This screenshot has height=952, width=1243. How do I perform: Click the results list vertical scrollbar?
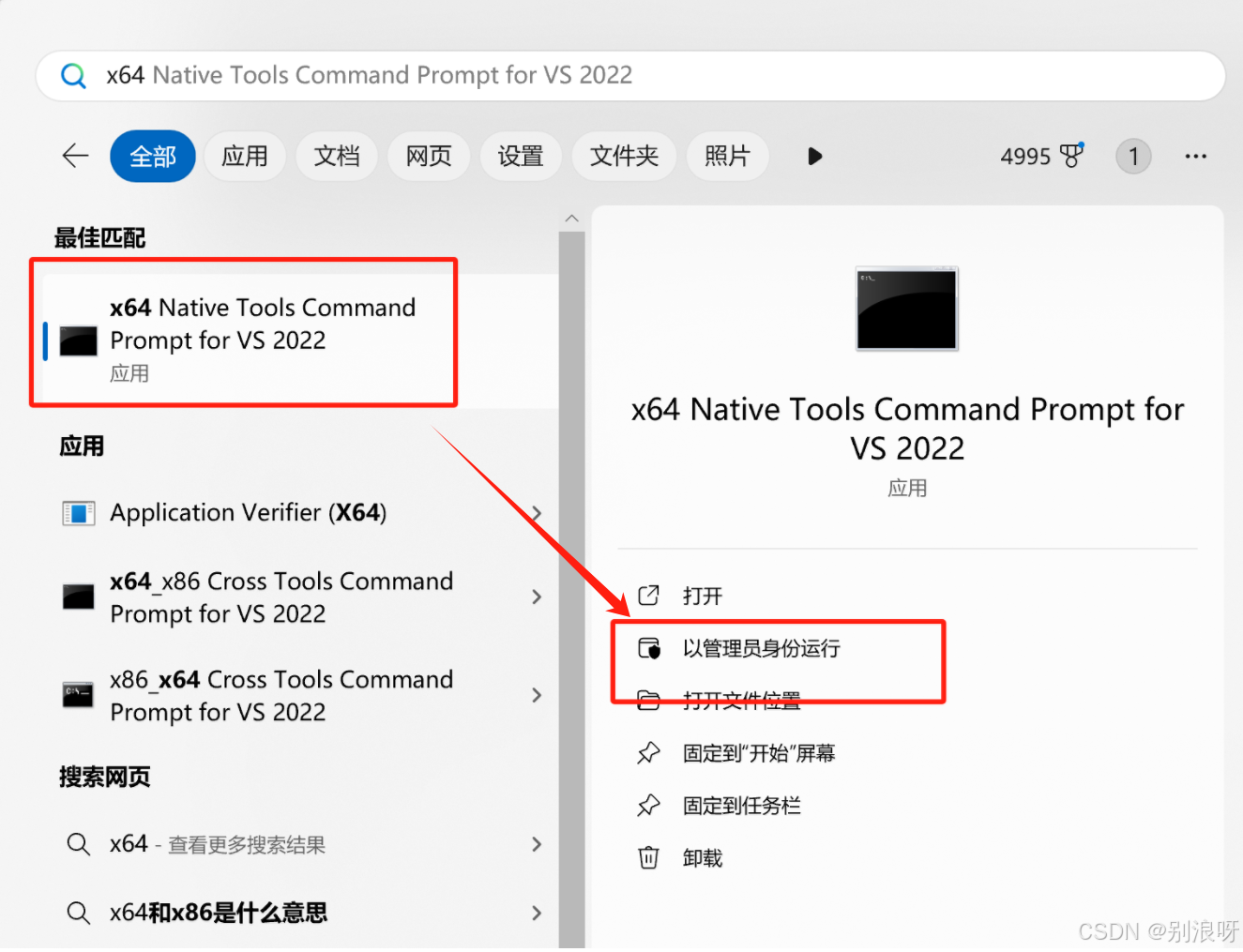(x=572, y=589)
